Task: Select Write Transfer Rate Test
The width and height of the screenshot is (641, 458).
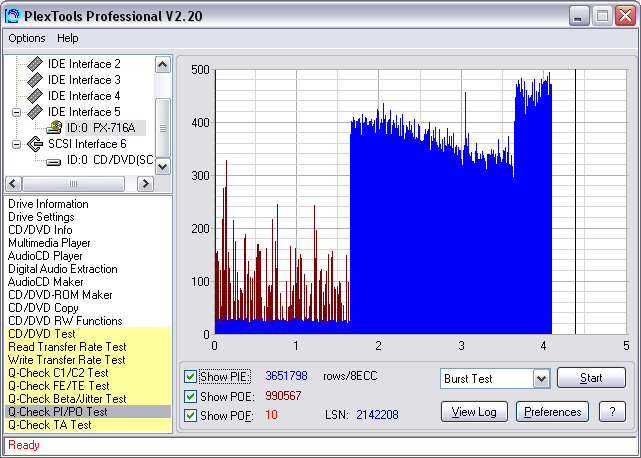Action: (88, 360)
